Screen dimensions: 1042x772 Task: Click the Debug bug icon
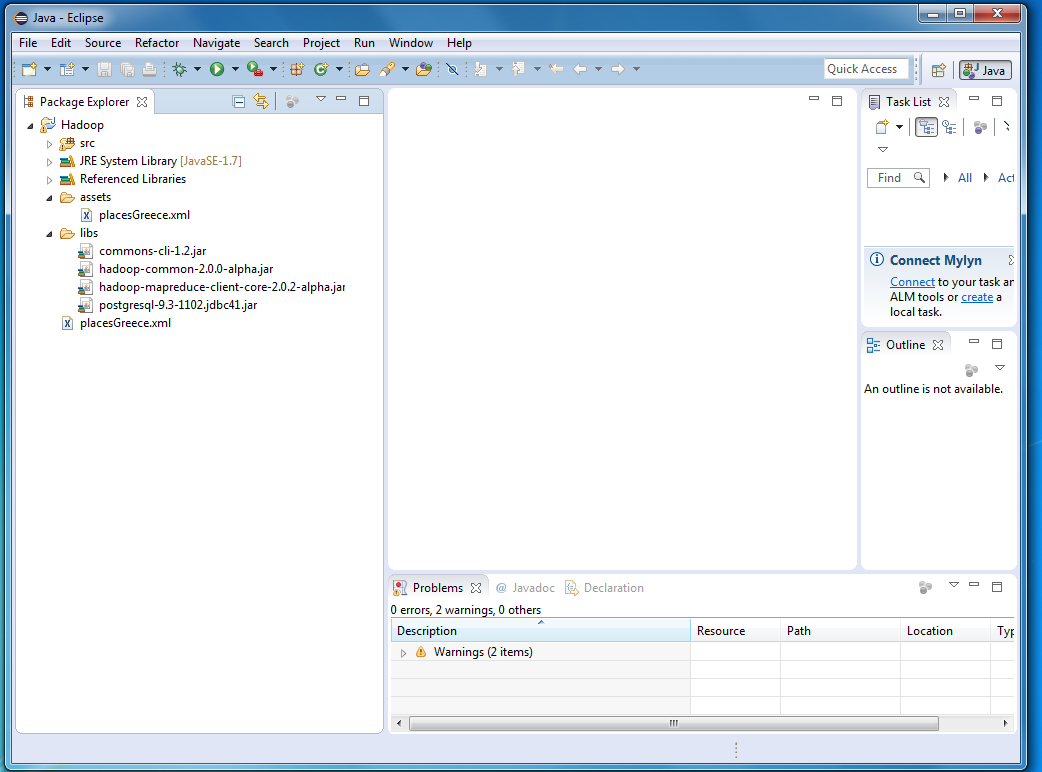click(179, 69)
